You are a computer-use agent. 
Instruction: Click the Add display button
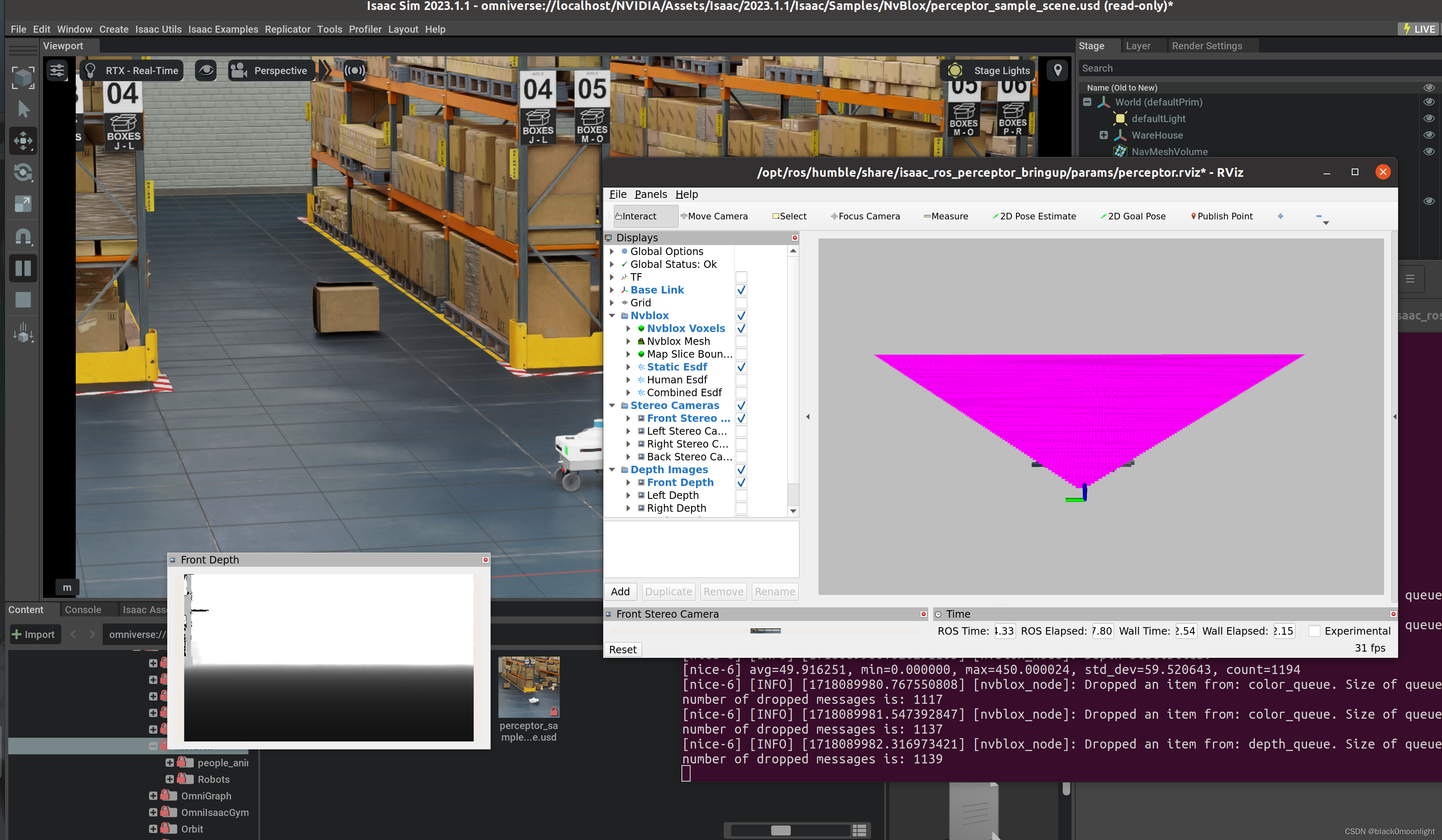tap(620, 592)
